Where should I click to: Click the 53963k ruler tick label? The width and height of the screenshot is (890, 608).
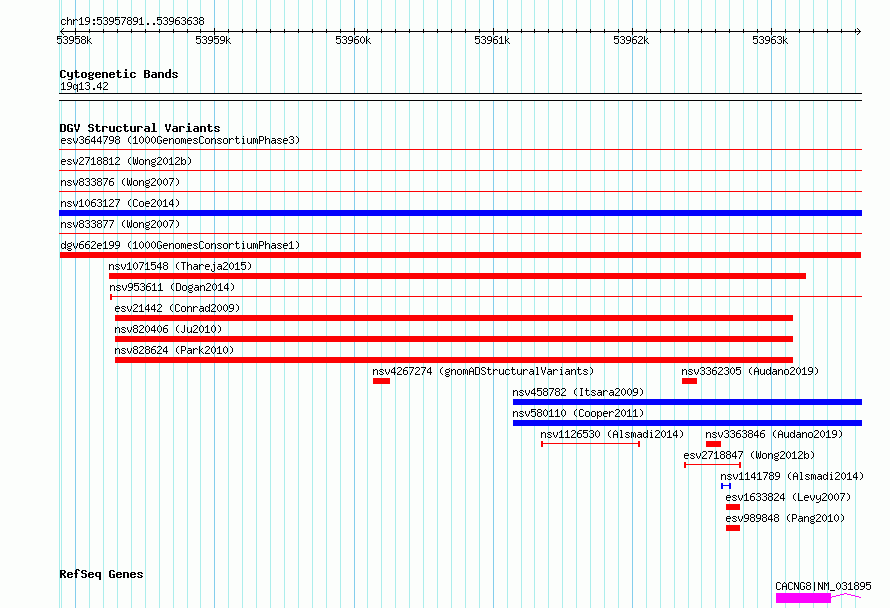[x=770, y=40]
